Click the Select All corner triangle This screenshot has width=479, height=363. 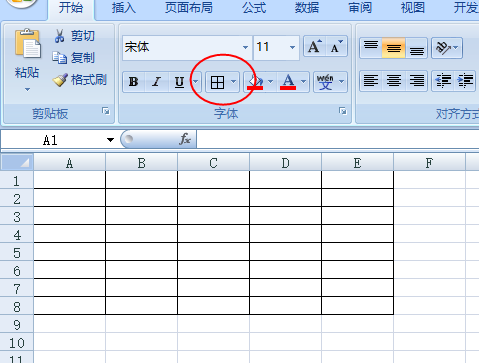17,162
